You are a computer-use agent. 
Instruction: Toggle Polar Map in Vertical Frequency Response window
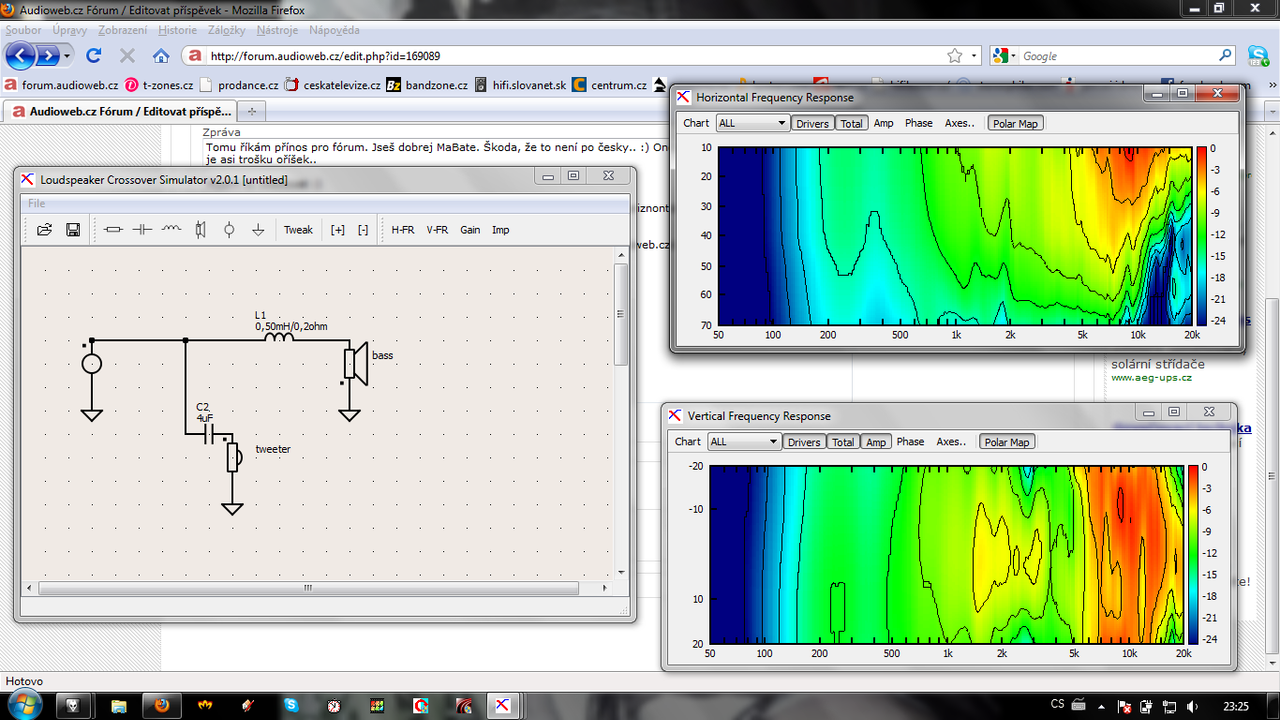(x=1007, y=442)
